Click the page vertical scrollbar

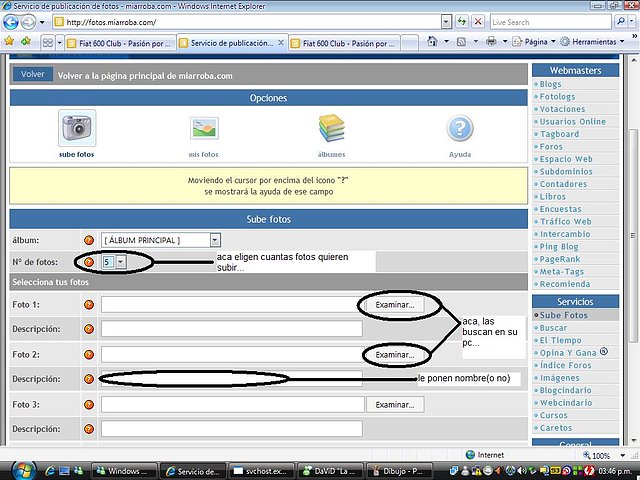(633, 236)
